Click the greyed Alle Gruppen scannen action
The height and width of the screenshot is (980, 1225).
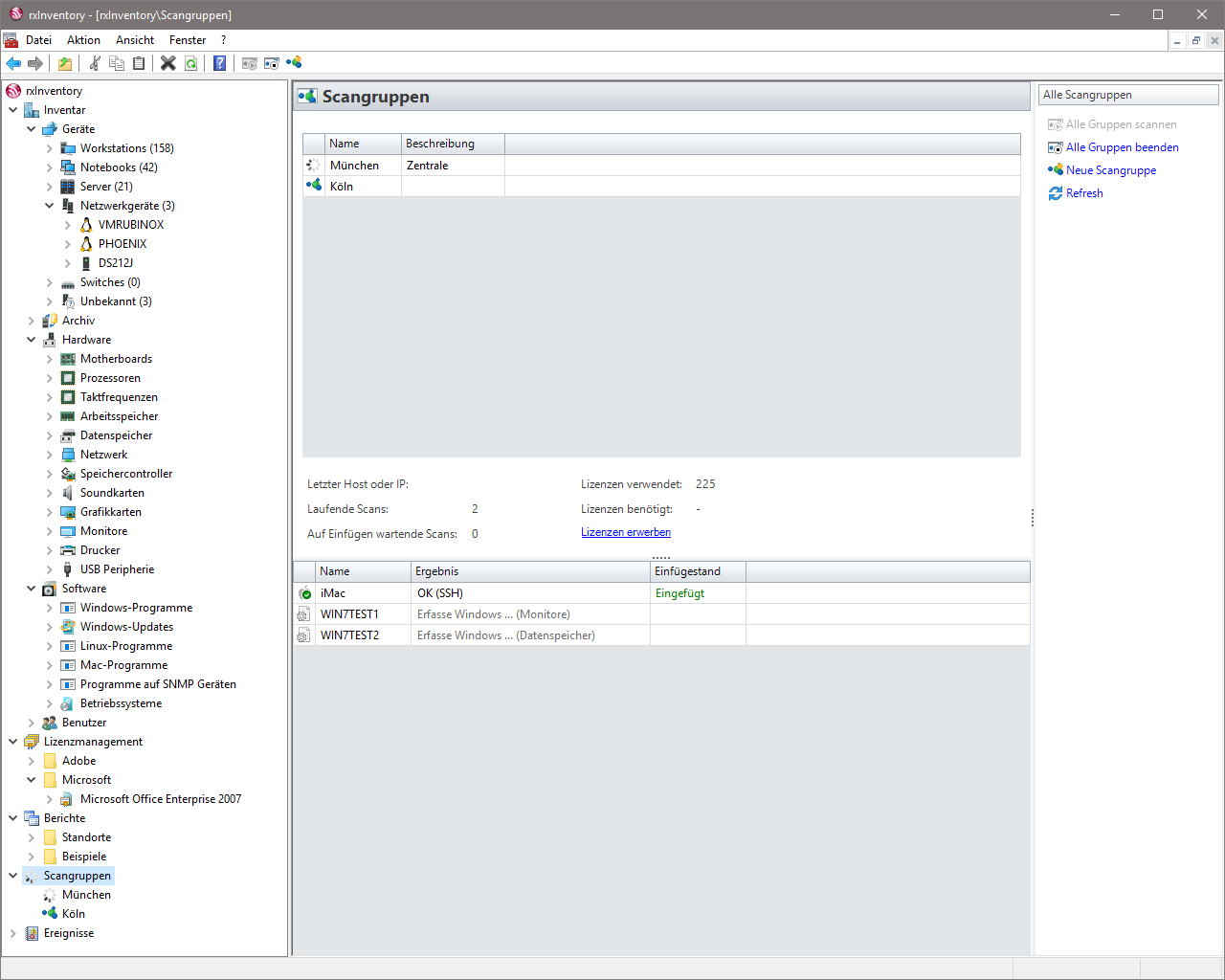click(x=1122, y=124)
